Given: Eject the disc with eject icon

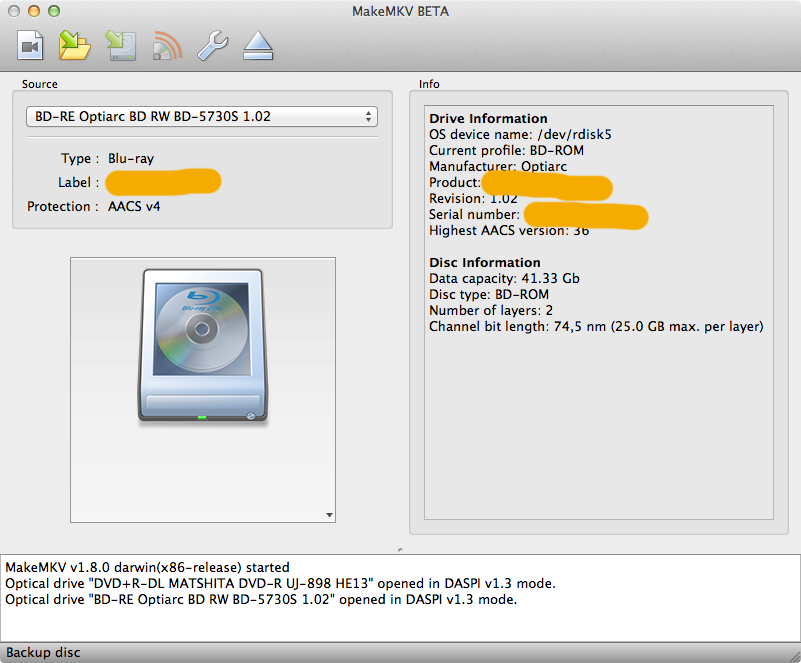Looking at the screenshot, I should click(258, 45).
